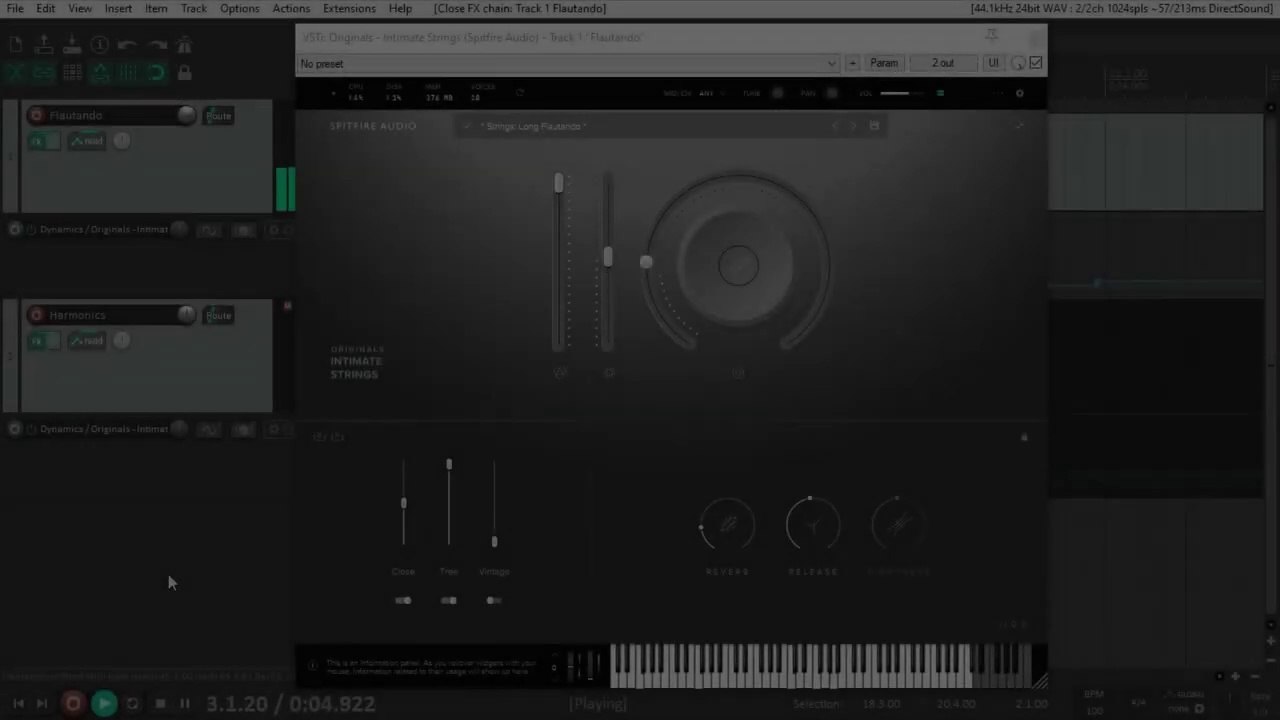This screenshot has height=720, width=1280.
Task: Click the Open project toolbar icon
Action: 44,45
